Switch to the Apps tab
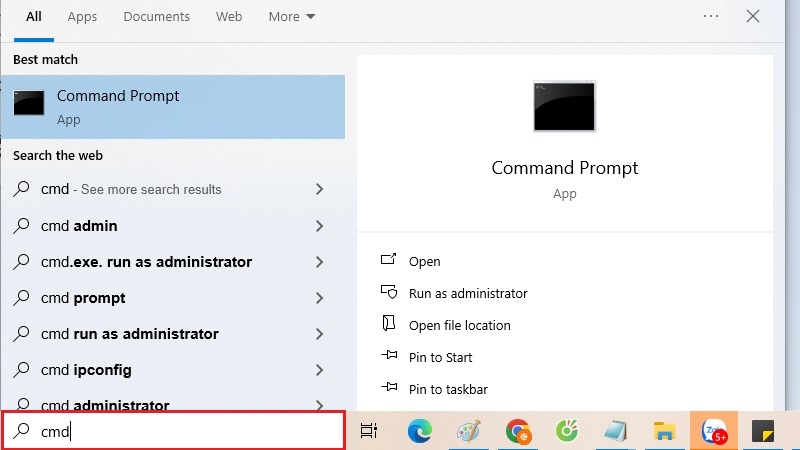Screen dimensions: 800x450 82,17
